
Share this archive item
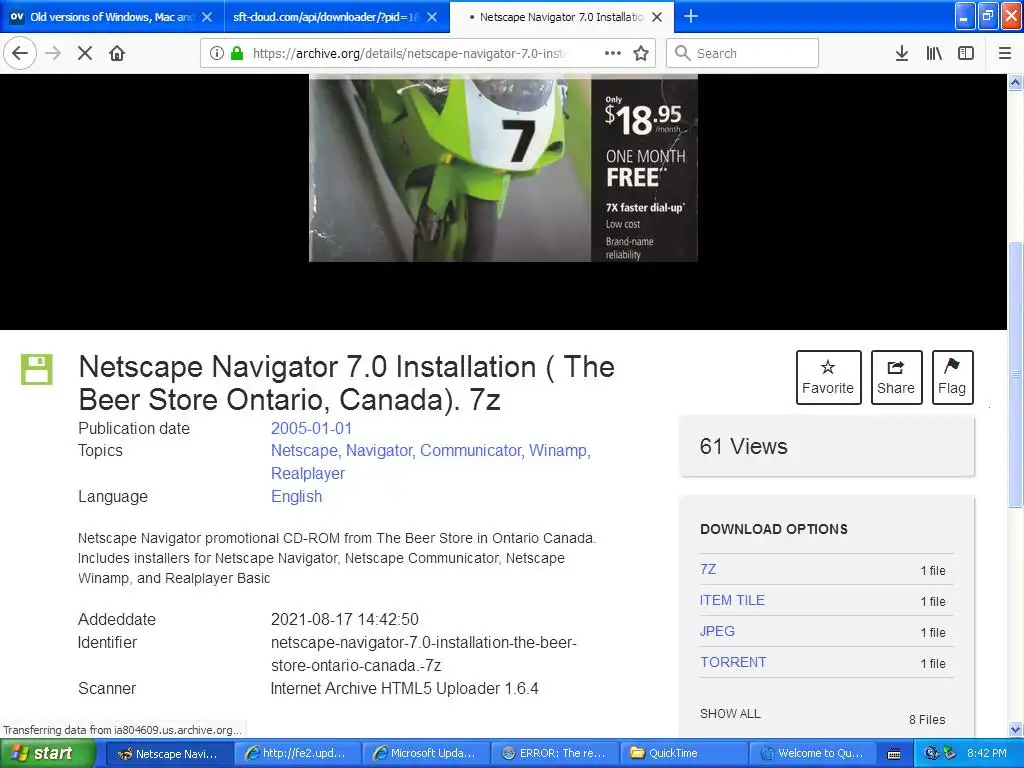tap(896, 377)
